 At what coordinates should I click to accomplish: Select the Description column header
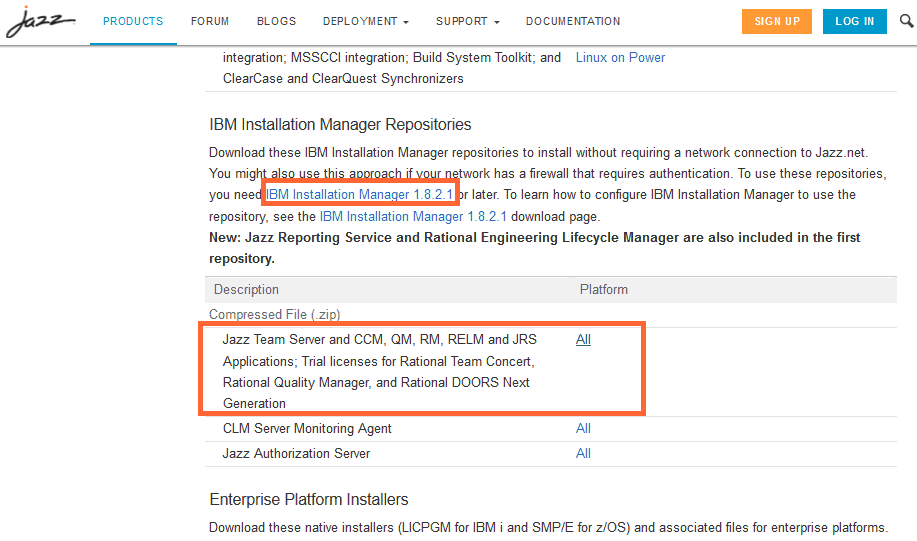coord(246,290)
